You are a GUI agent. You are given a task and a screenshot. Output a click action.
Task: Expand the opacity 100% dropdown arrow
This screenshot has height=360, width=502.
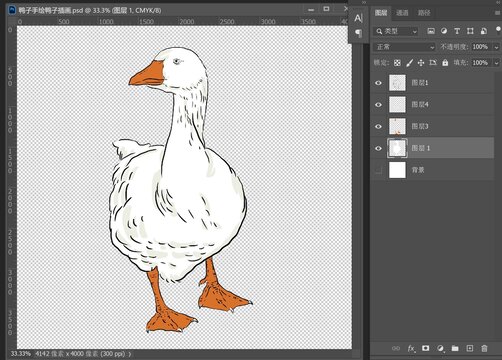(x=496, y=47)
